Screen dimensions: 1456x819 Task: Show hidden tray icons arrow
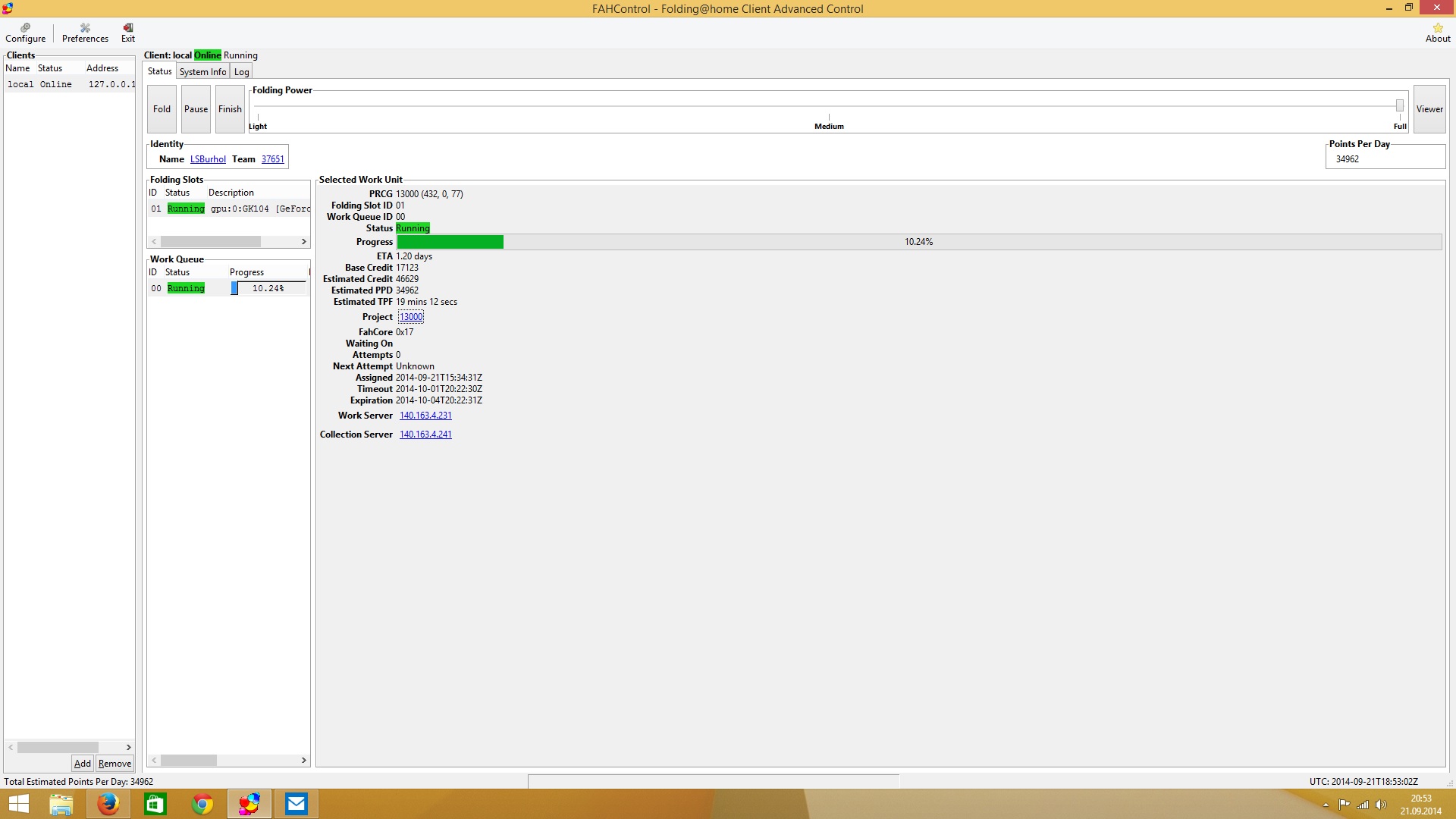click(1326, 805)
